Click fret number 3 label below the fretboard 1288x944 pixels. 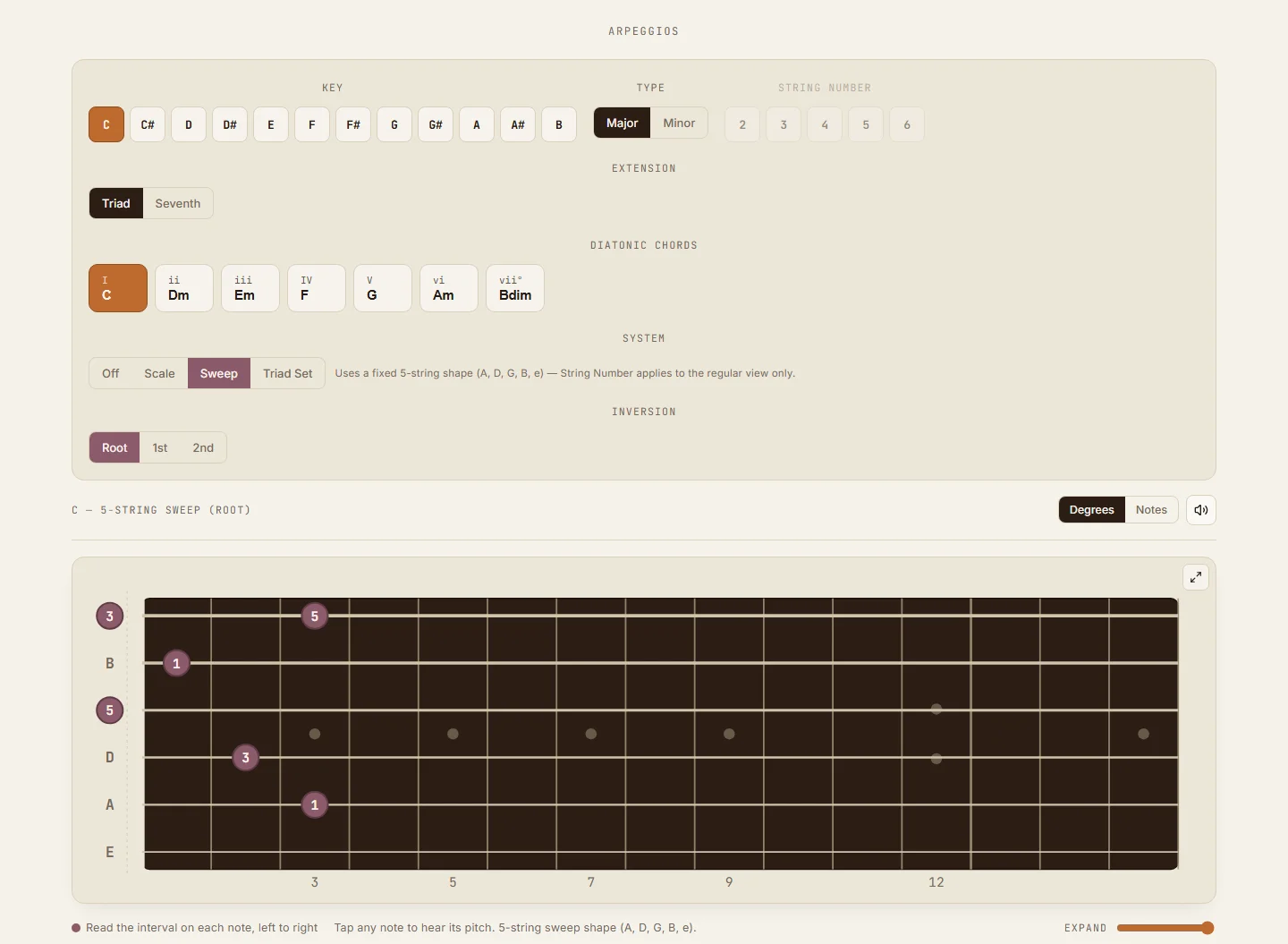pos(315,882)
